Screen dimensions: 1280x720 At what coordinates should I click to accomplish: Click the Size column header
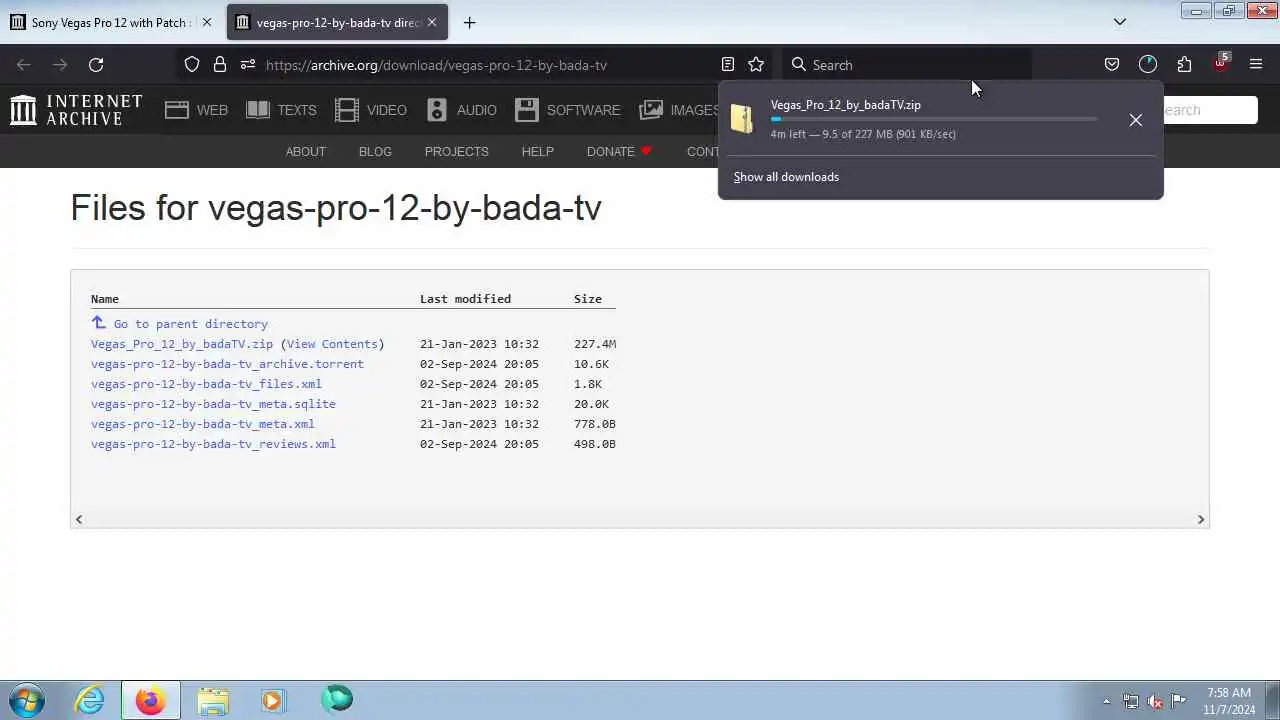pos(588,299)
